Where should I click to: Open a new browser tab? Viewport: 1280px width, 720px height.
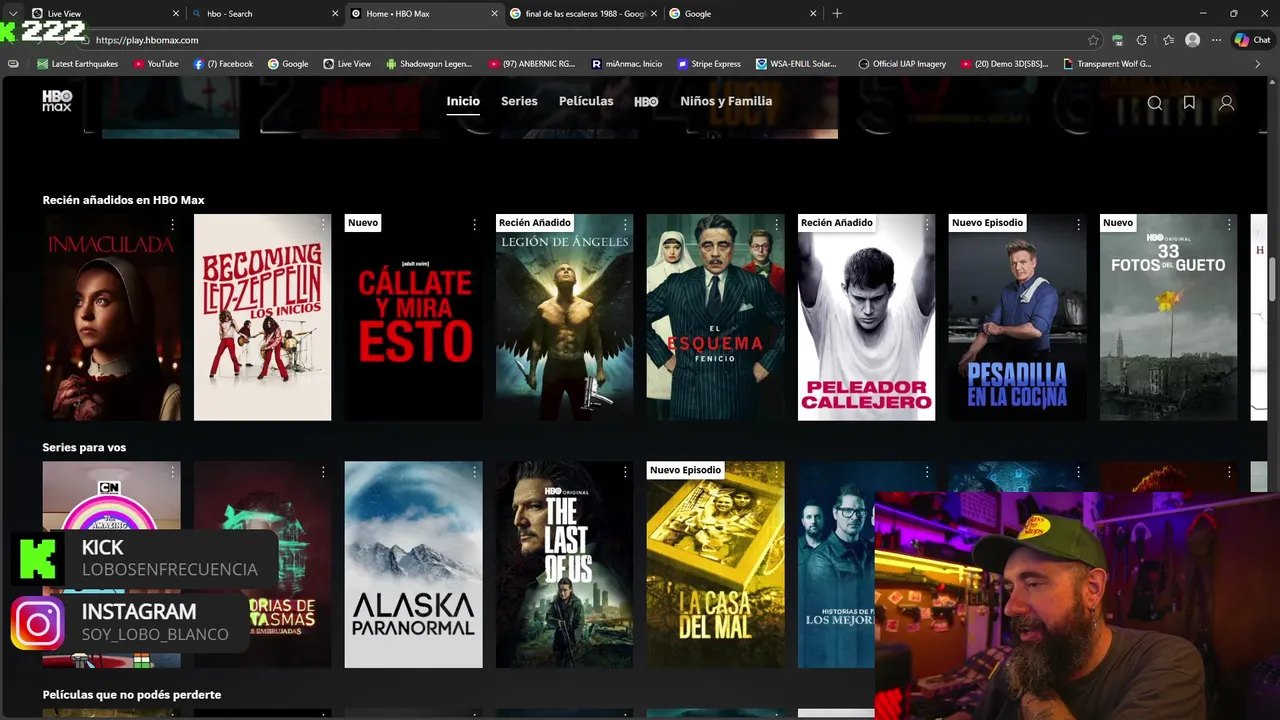point(837,13)
